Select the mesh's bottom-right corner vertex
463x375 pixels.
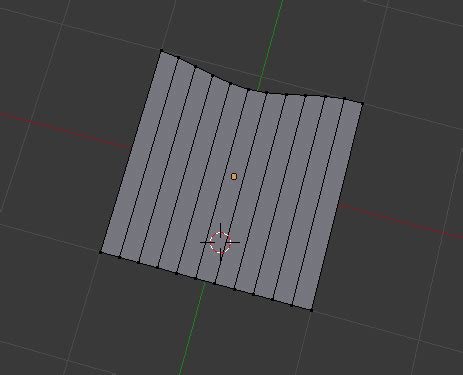tap(311, 310)
